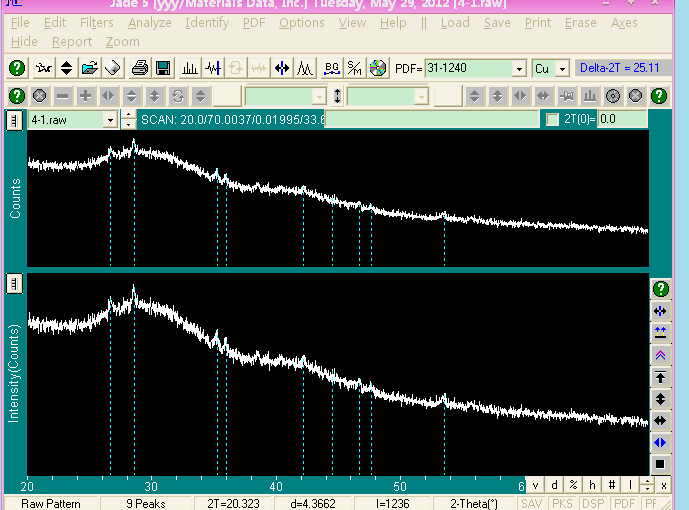Click the green help icon in the top toolbar
This screenshot has width=689, height=510.
(17, 68)
